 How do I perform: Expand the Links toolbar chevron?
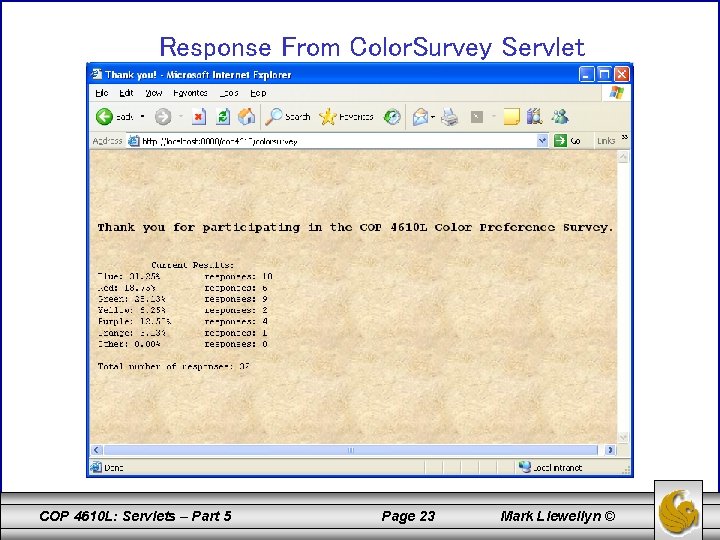pyautogui.click(x=624, y=137)
